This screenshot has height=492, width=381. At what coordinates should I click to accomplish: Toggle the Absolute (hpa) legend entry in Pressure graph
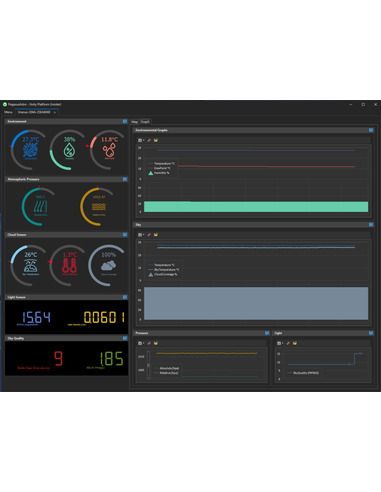click(x=167, y=368)
